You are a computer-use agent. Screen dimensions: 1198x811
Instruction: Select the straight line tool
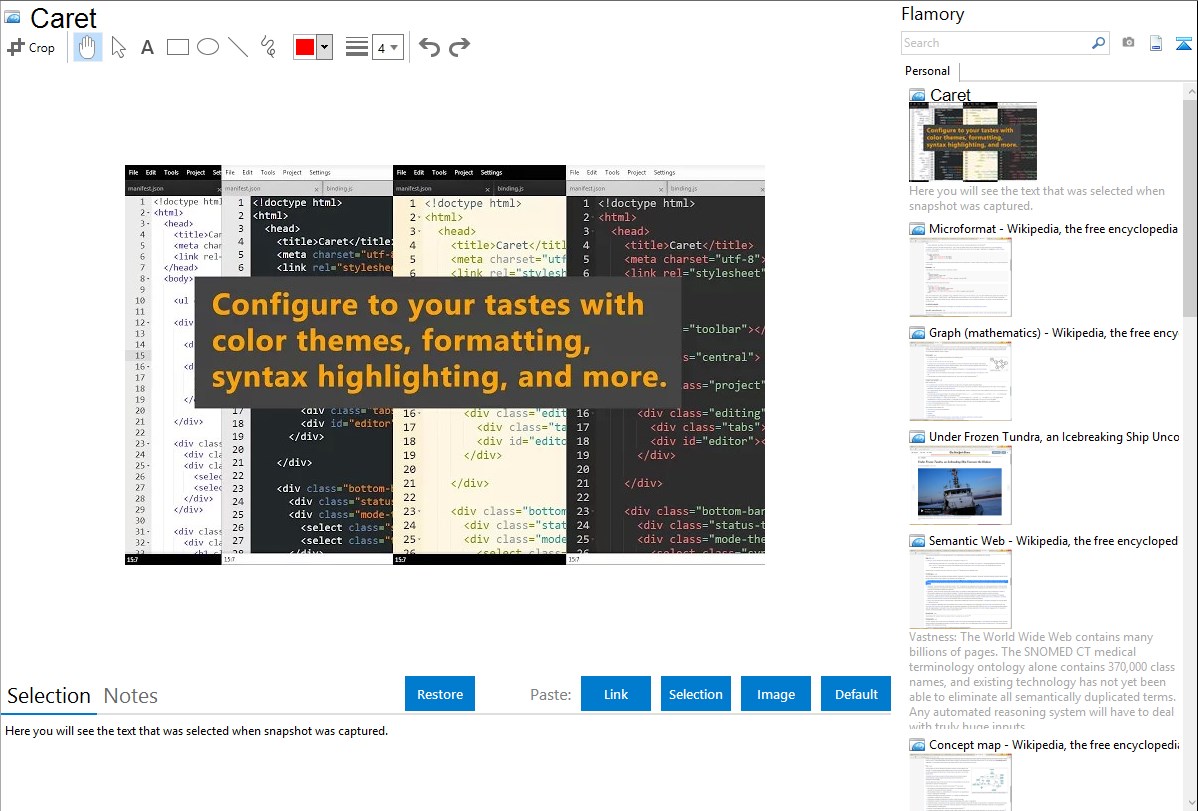point(238,47)
